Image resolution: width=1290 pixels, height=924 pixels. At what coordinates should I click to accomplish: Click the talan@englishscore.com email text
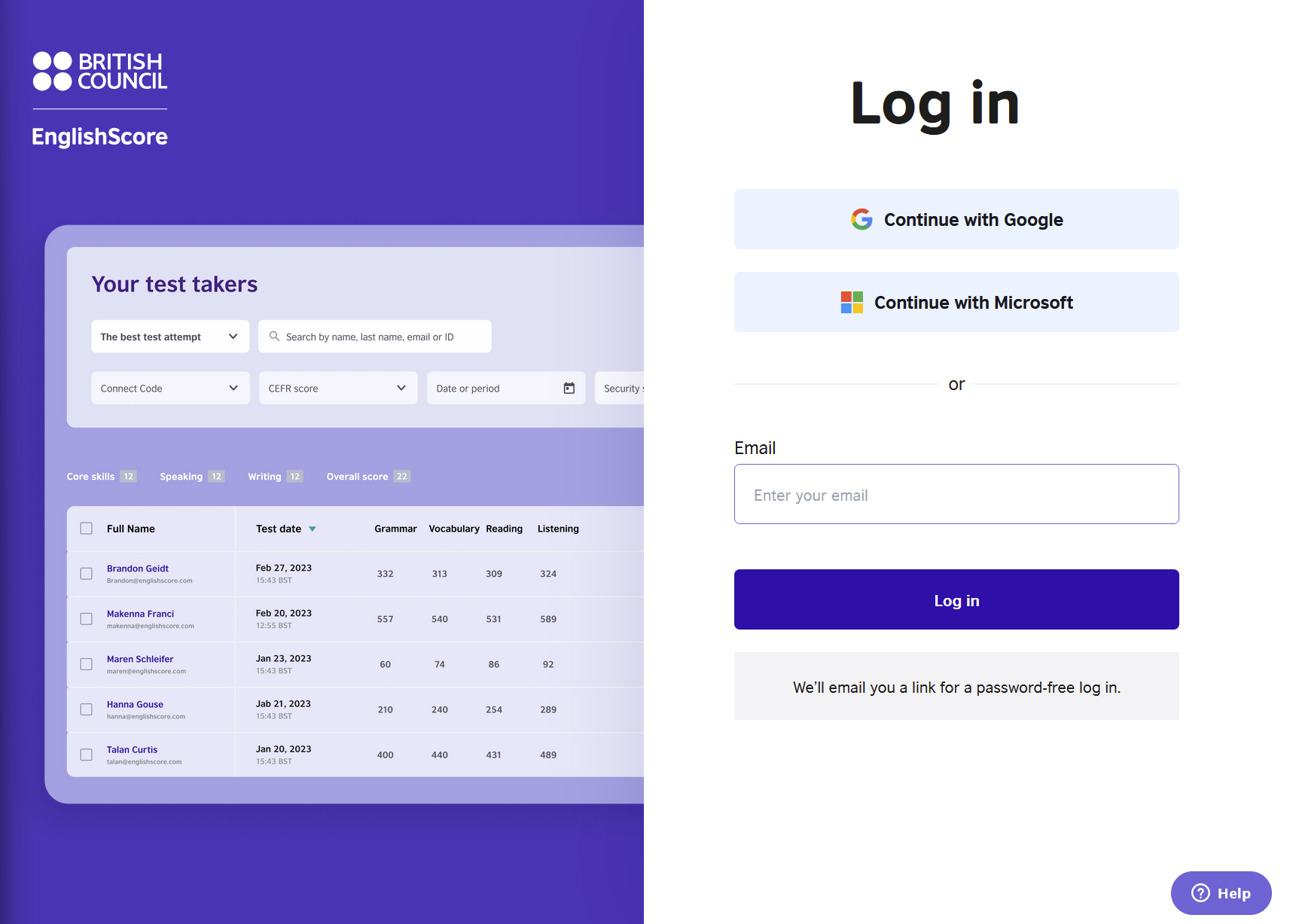point(145,761)
